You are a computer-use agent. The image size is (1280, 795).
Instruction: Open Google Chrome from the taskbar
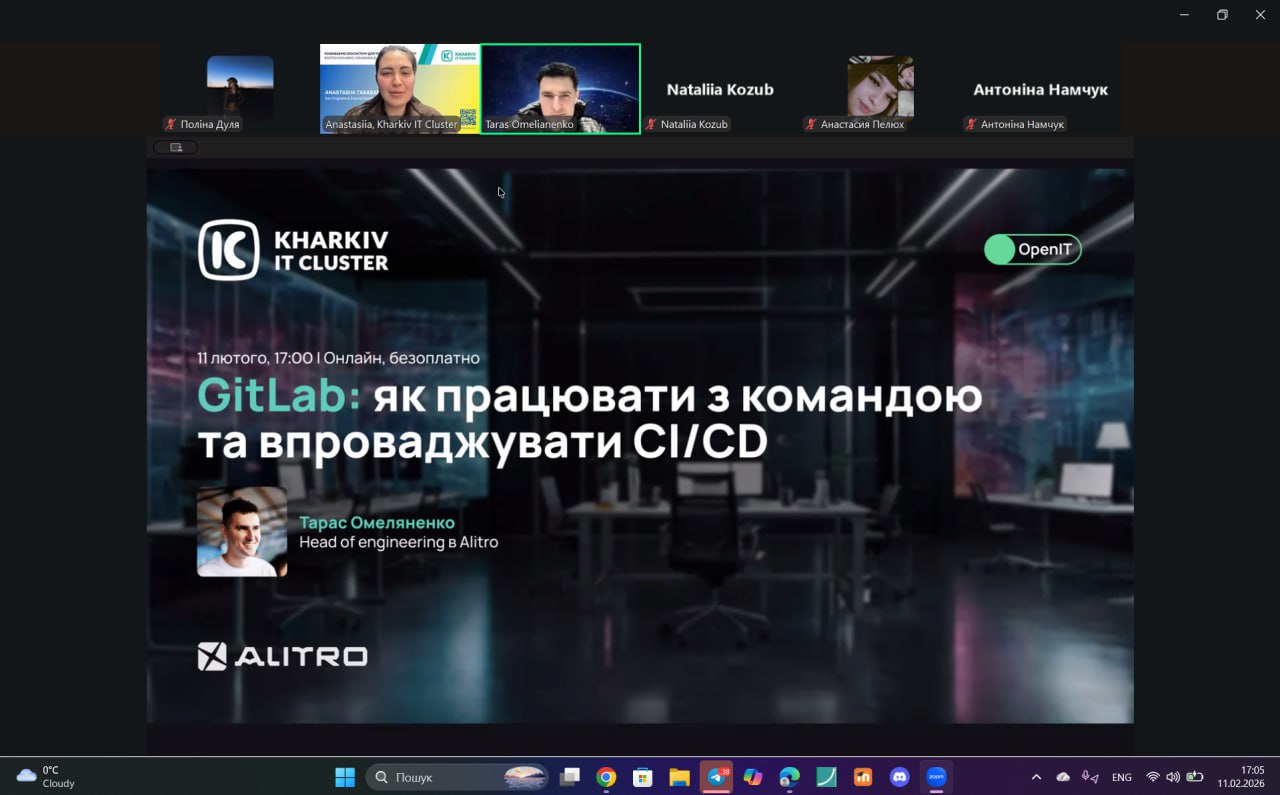(x=606, y=777)
